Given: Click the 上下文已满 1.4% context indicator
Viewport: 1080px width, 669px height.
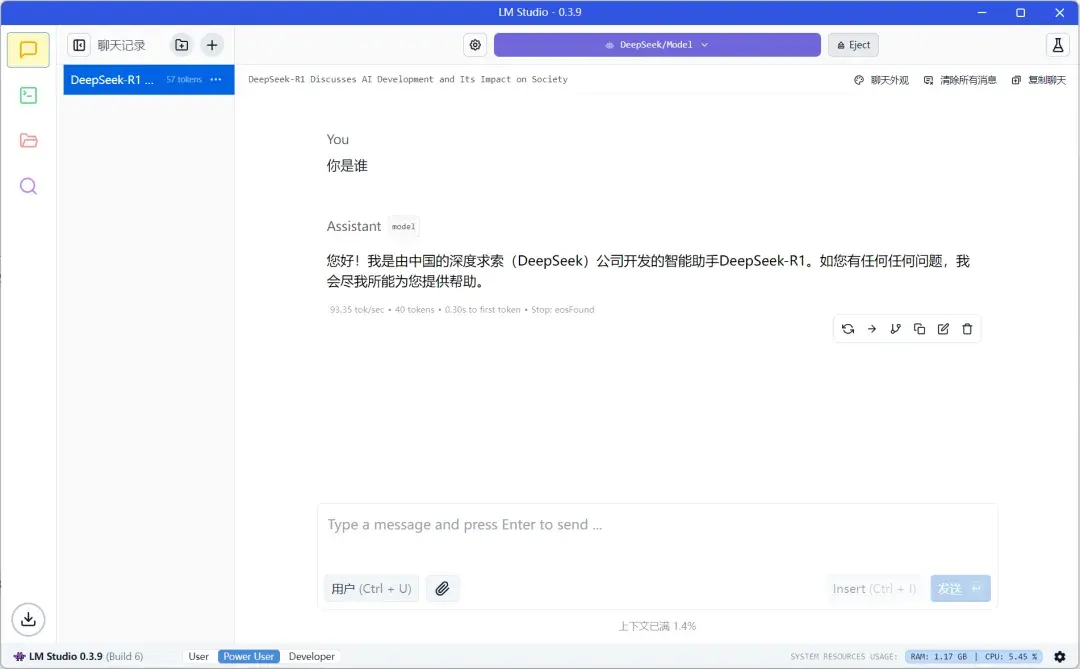Looking at the screenshot, I should [x=657, y=626].
